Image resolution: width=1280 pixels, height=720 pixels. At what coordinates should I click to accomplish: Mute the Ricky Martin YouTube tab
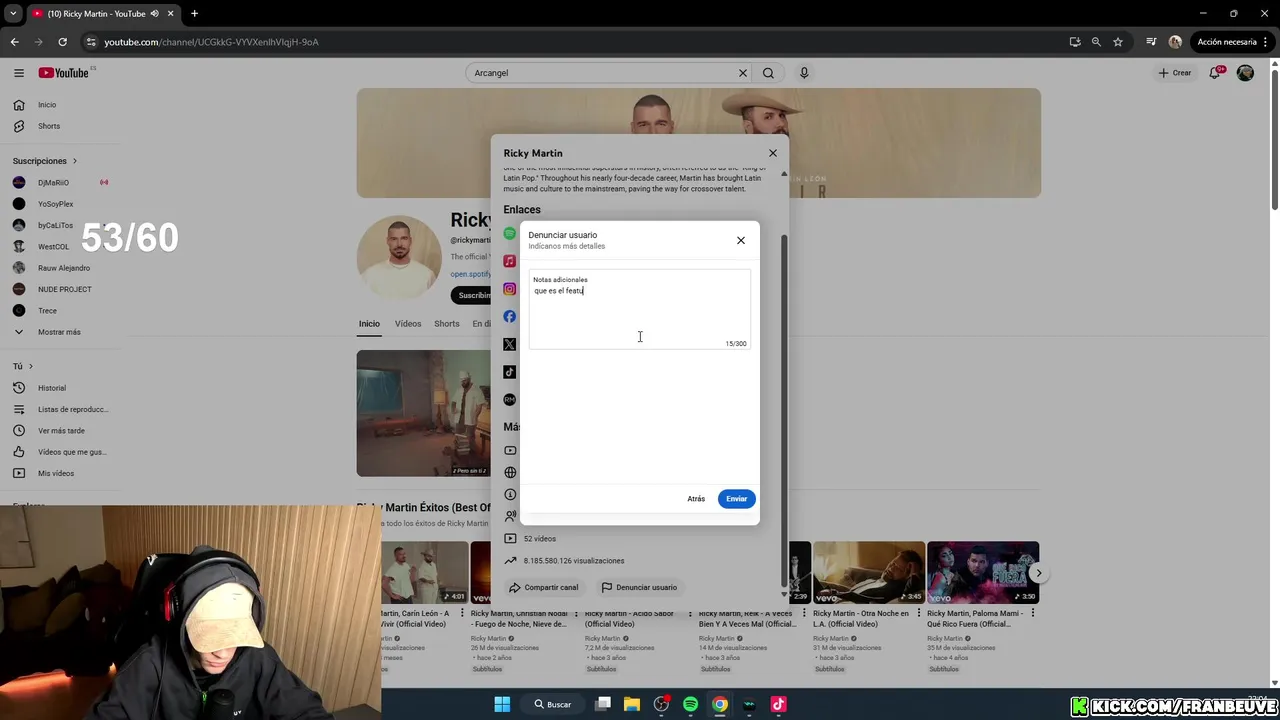click(x=154, y=14)
